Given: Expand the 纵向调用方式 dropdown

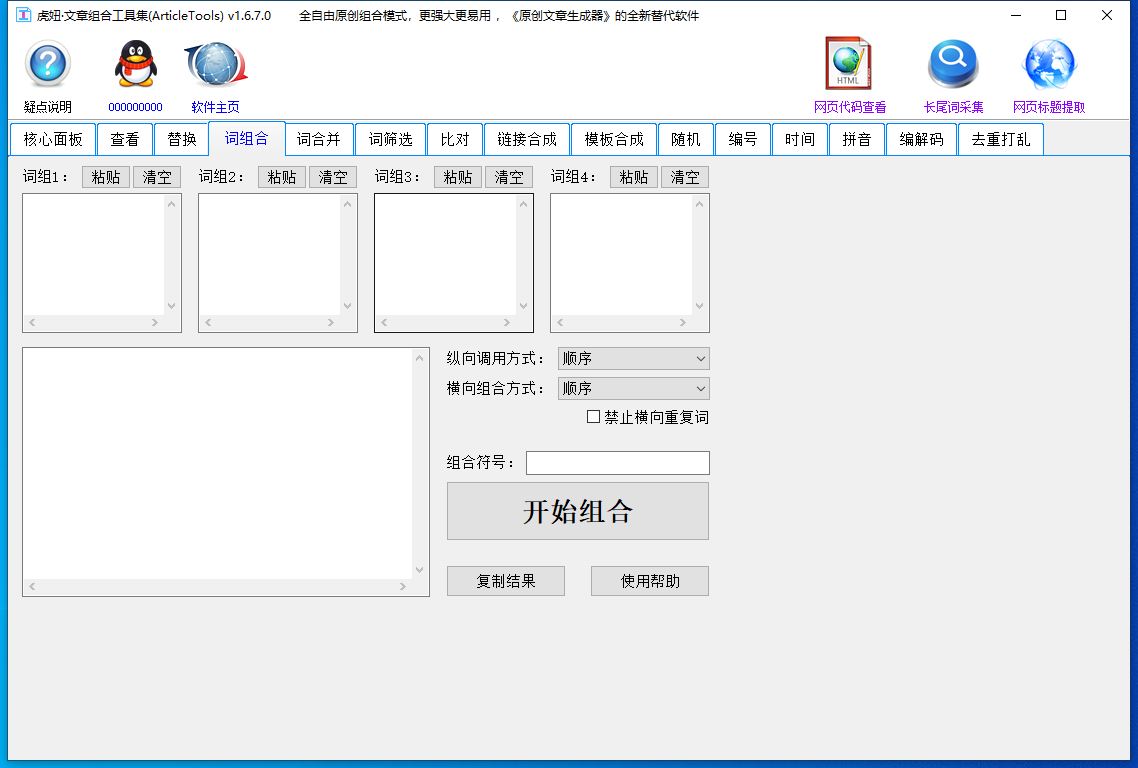Looking at the screenshot, I should tap(634, 359).
